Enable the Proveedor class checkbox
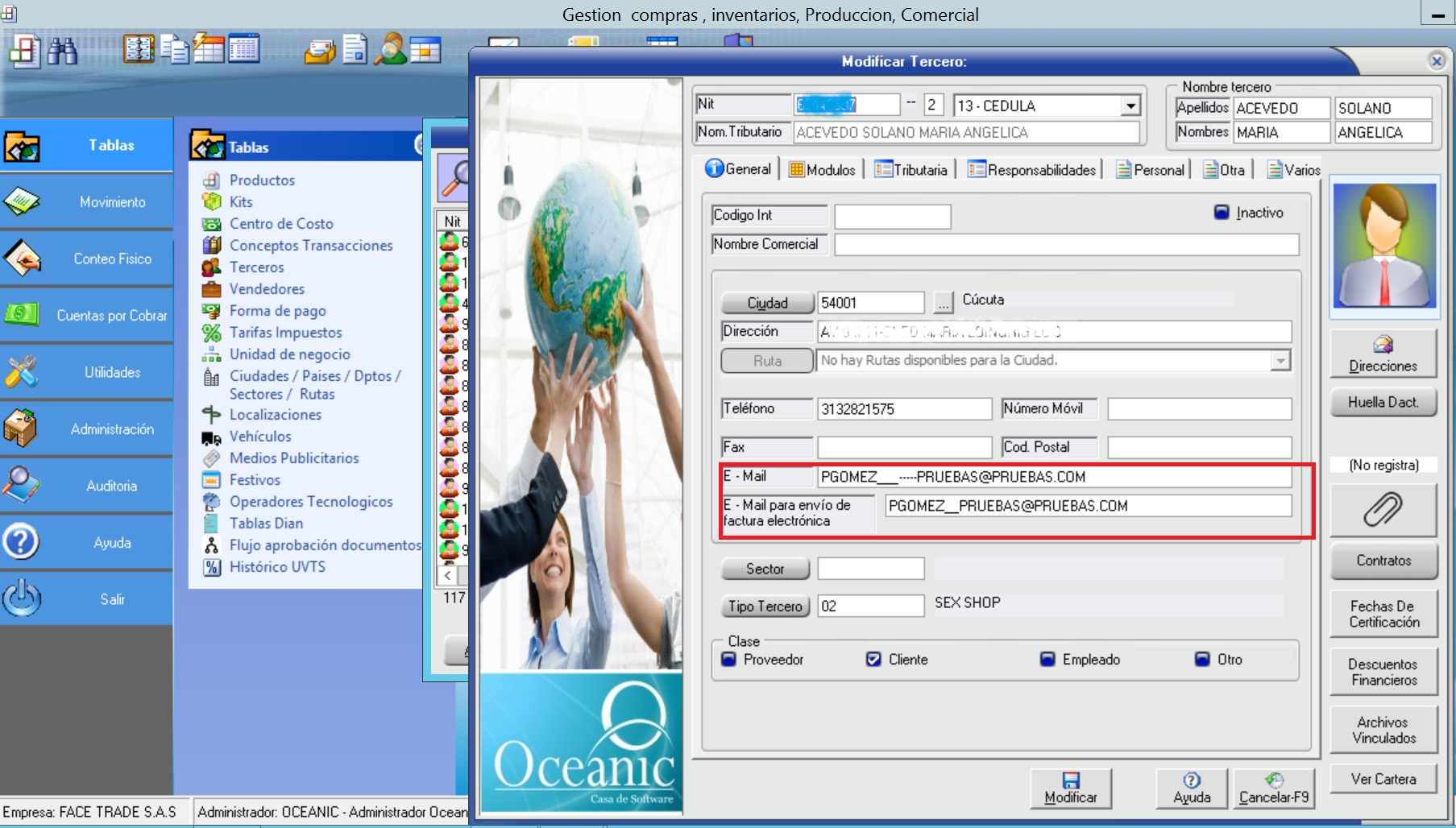 [729, 660]
